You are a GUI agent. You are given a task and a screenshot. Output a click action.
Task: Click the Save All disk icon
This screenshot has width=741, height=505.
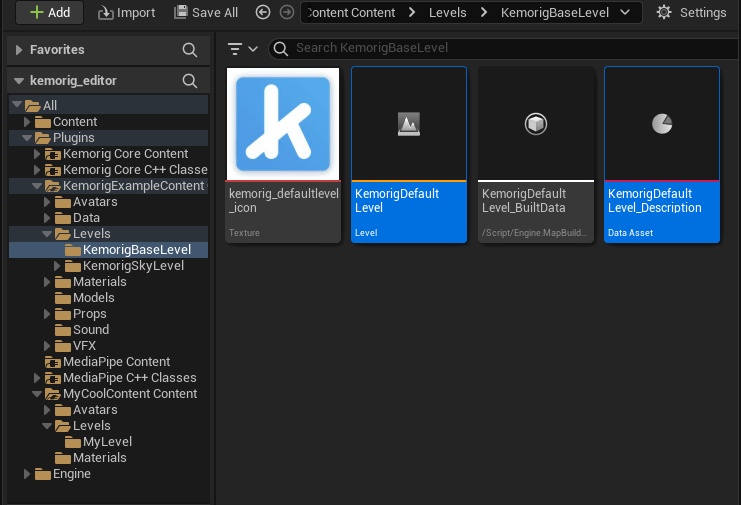click(x=181, y=13)
